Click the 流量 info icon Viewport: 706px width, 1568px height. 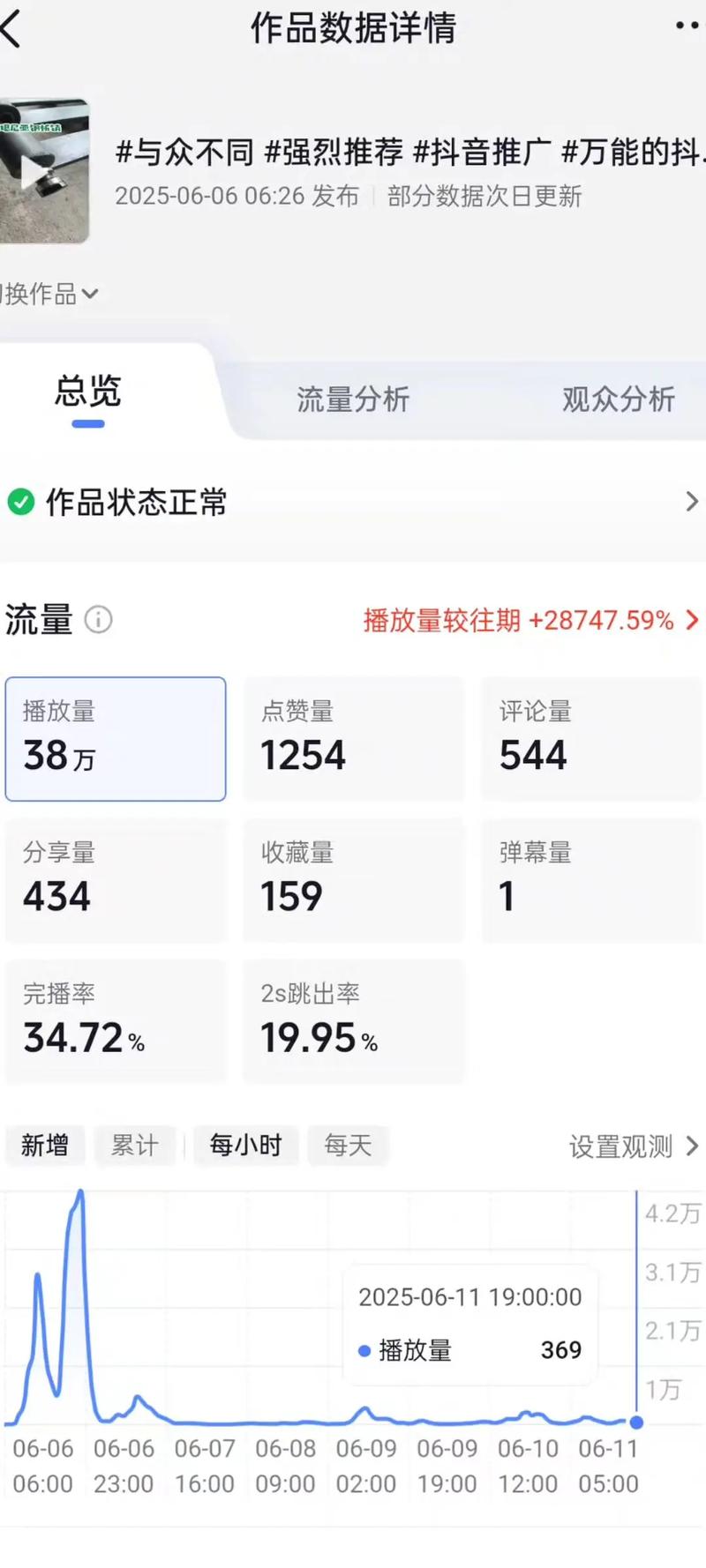(100, 619)
